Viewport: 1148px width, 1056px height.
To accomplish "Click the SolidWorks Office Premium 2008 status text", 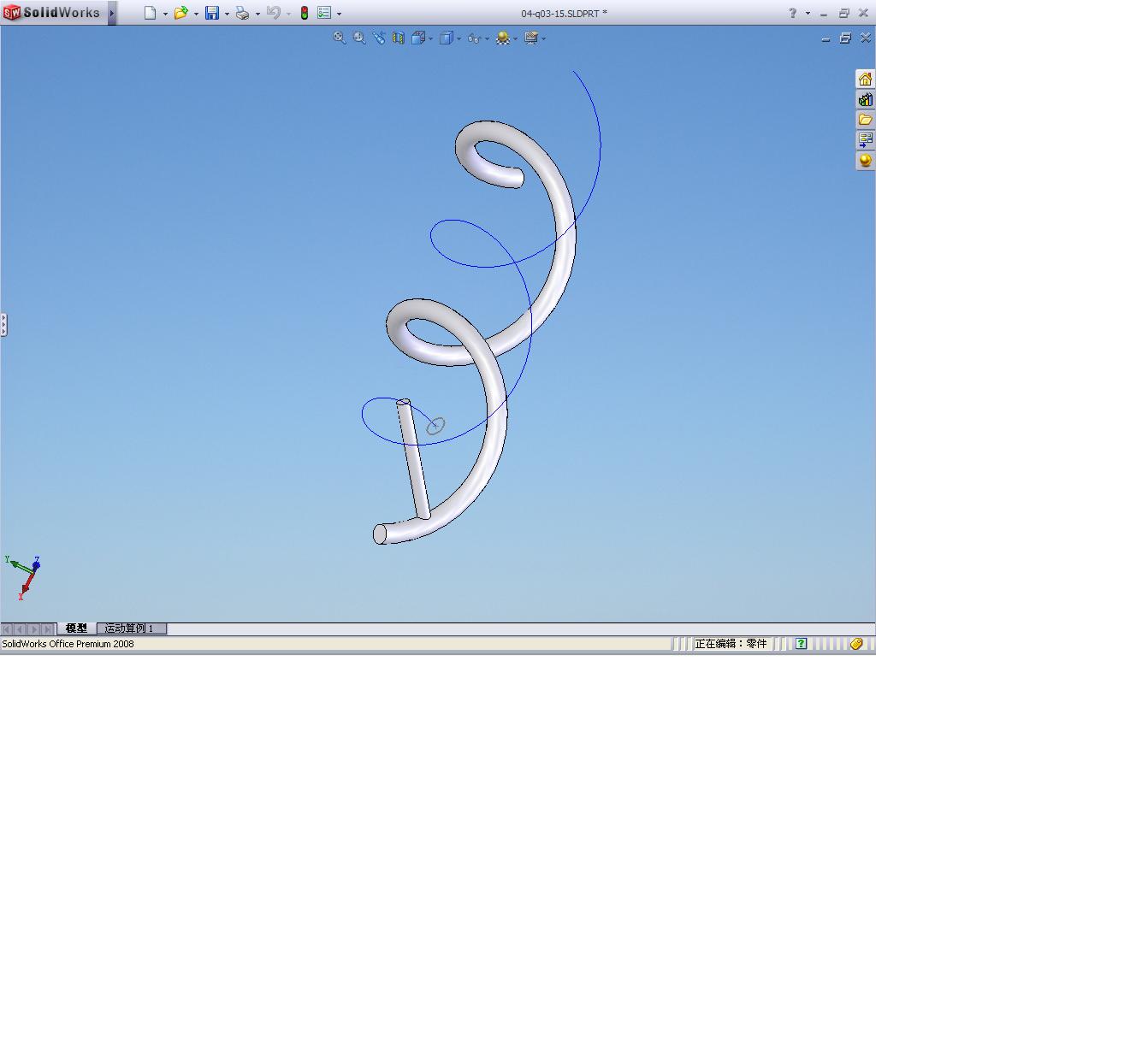I will point(68,644).
